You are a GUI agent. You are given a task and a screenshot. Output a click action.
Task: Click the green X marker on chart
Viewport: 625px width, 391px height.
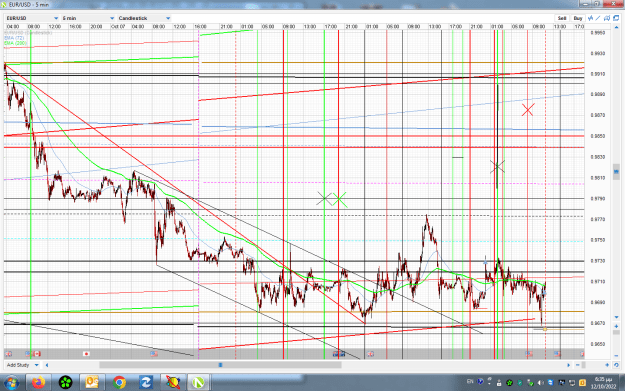(340, 199)
